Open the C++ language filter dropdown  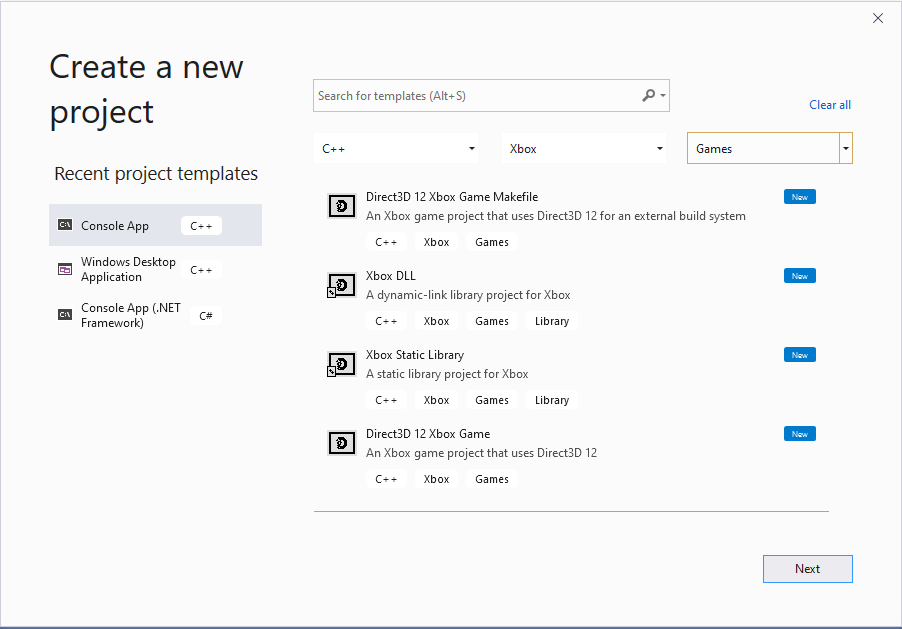tap(396, 148)
